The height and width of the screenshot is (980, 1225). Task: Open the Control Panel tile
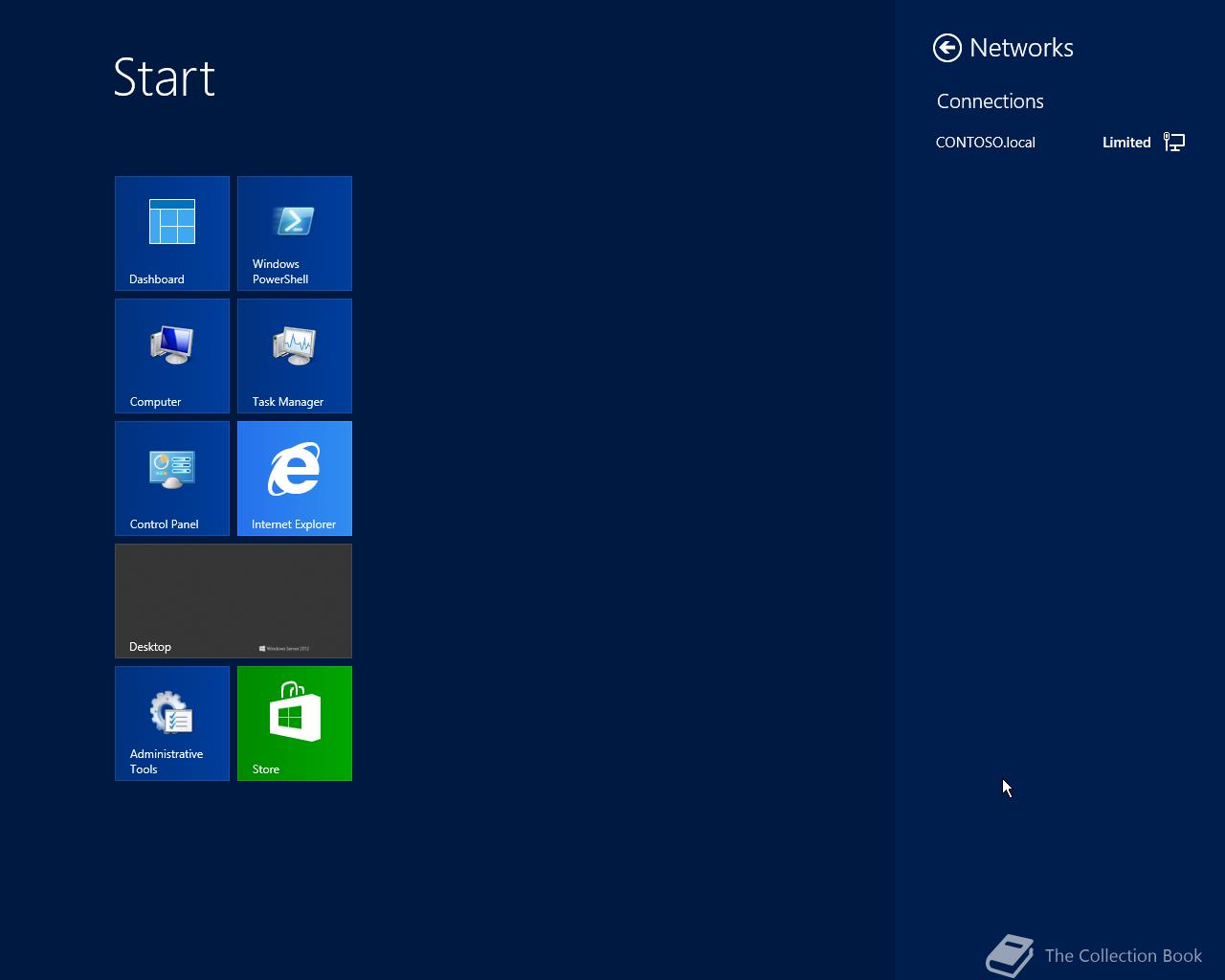tap(172, 479)
